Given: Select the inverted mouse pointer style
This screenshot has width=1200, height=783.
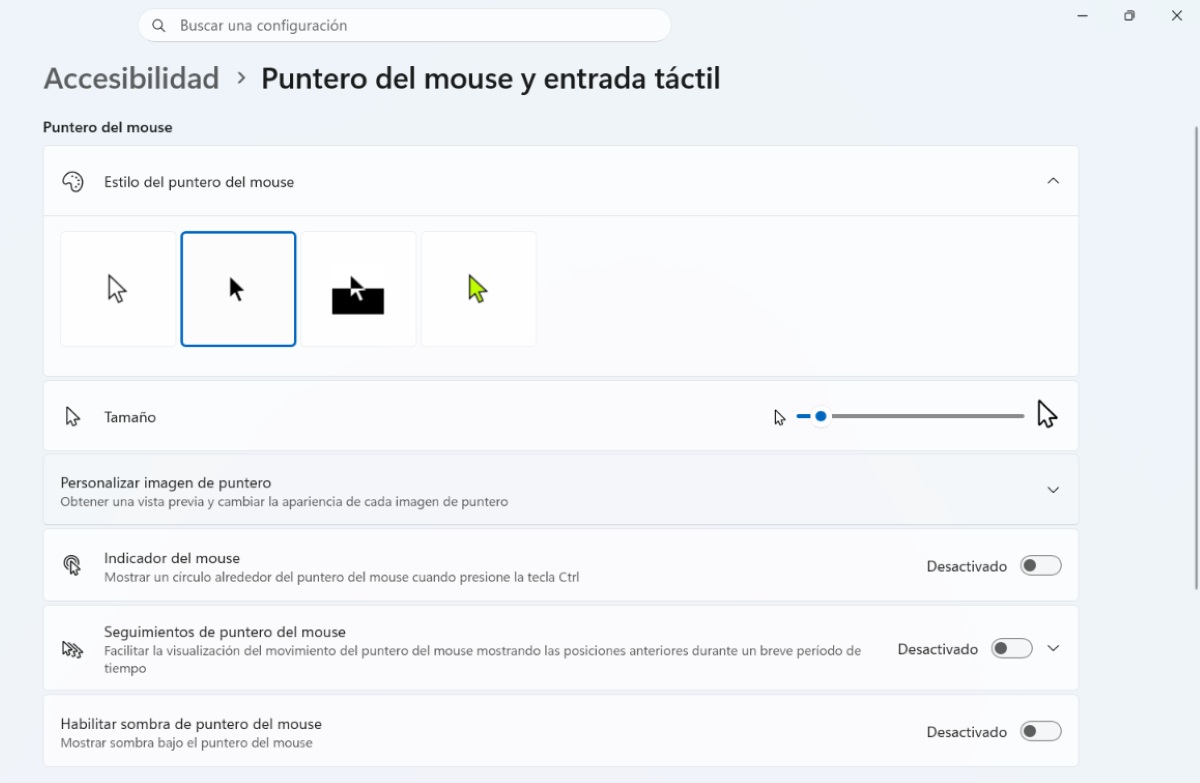Looking at the screenshot, I should pos(358,289).
